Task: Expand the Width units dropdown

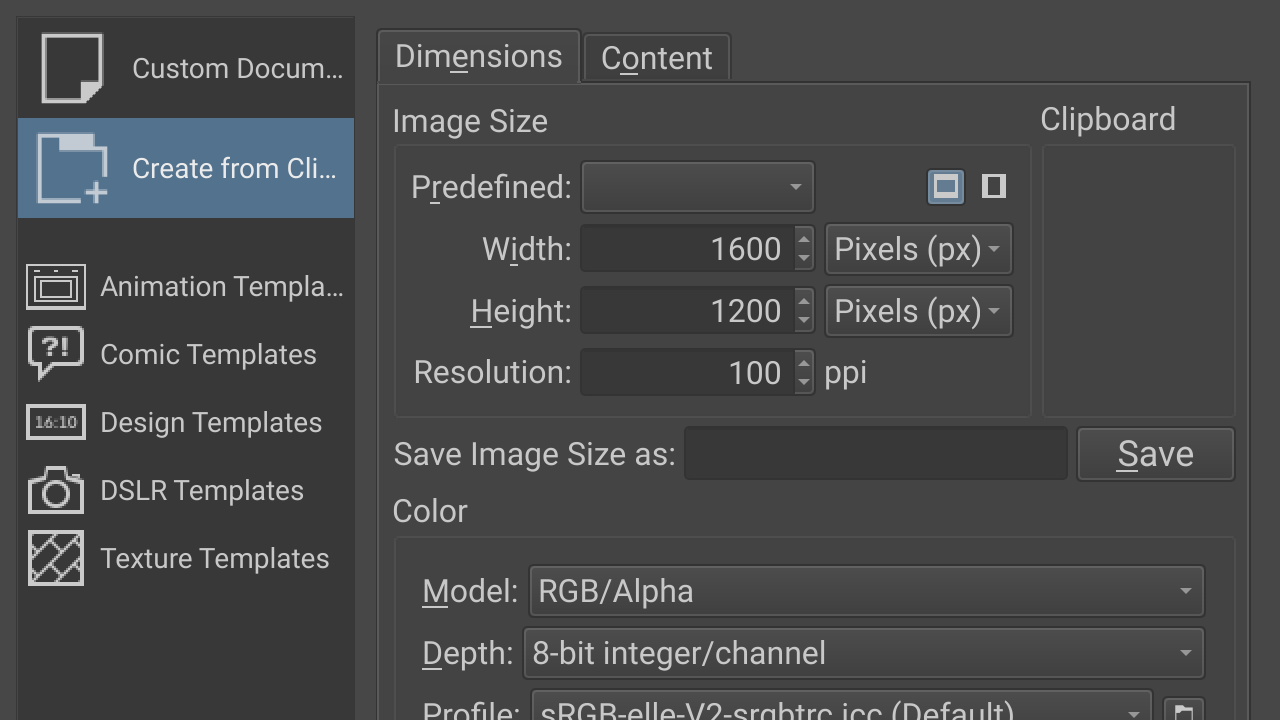Action: pyautogui.click(x=918, y=249)
